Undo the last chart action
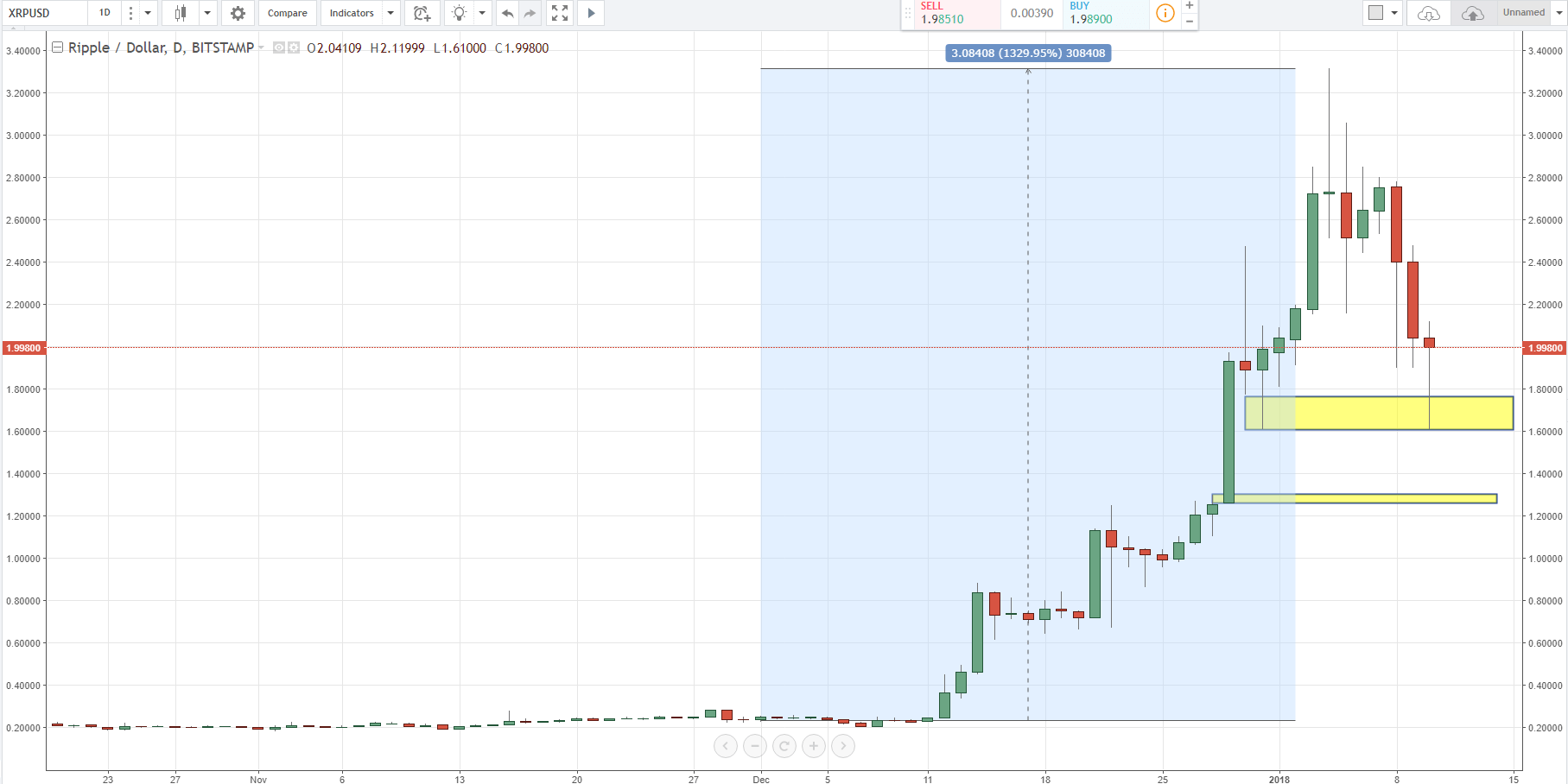The height and width of the screenshot is (784, 1568). click(507, 13)
